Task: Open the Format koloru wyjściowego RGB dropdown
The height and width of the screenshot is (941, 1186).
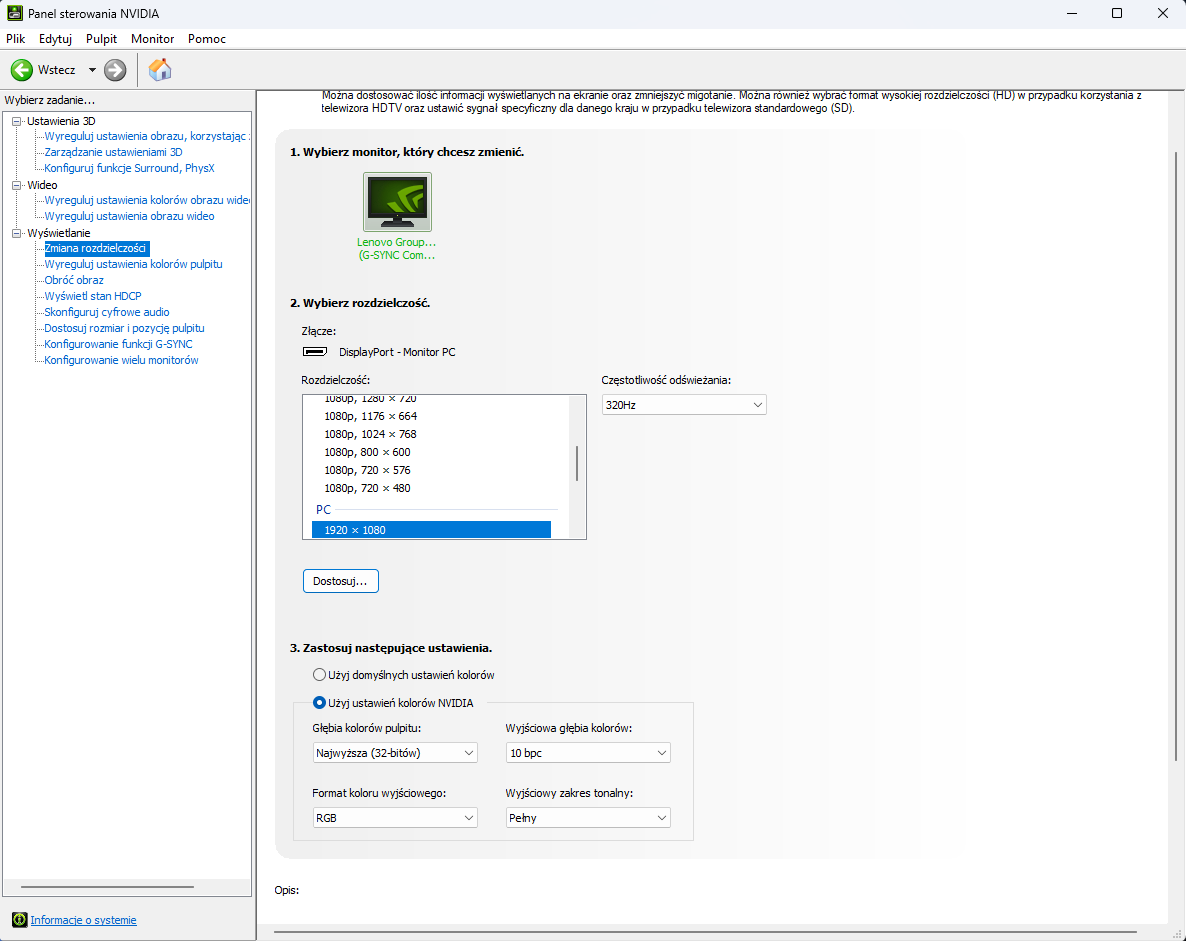Action: point(395,818)
